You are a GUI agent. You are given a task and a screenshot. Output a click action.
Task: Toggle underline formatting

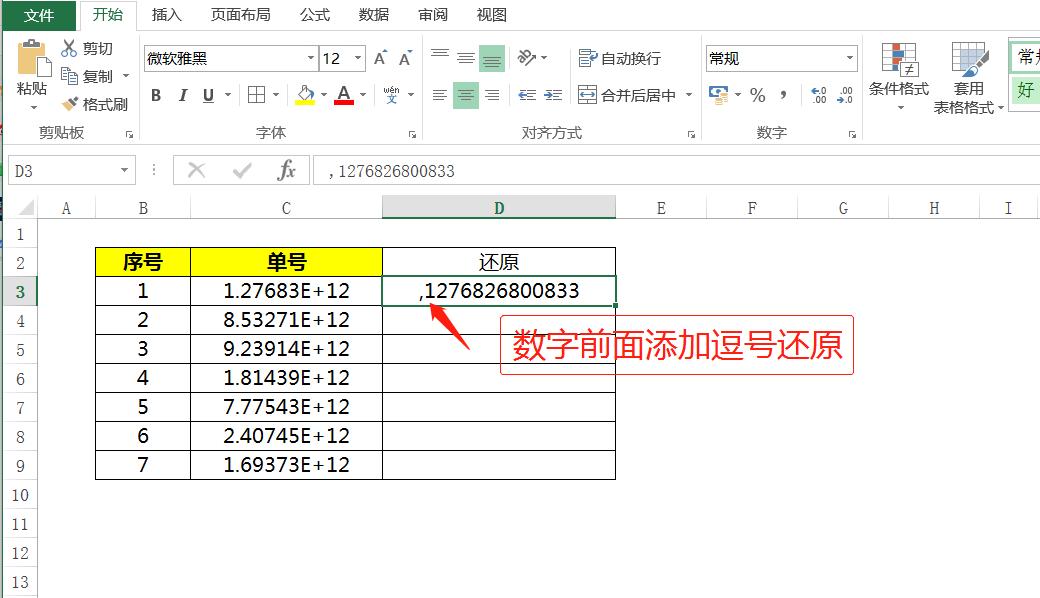(x=208, y=95)
